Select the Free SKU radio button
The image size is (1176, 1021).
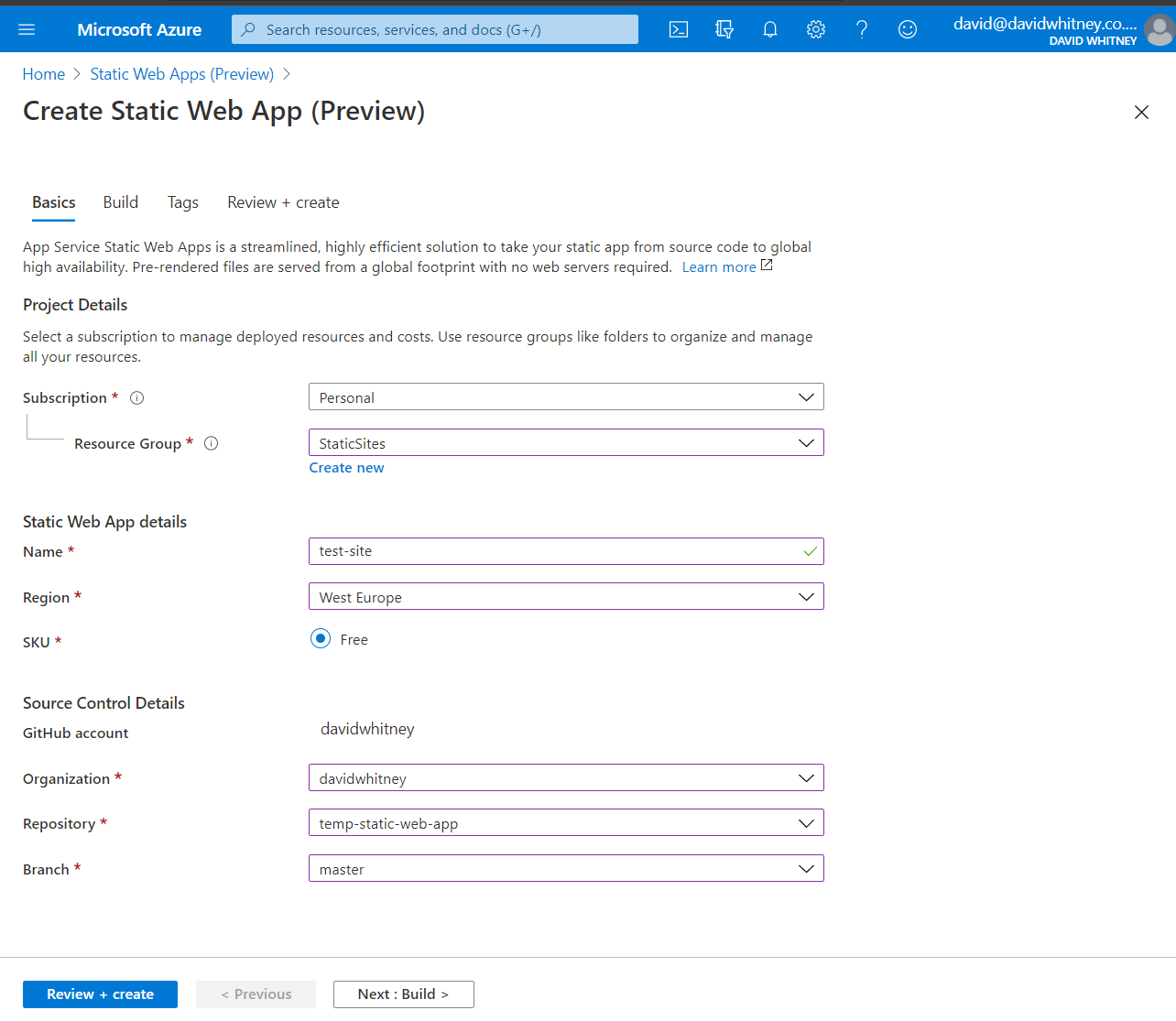pyautogui.click(x=321, y=638)
